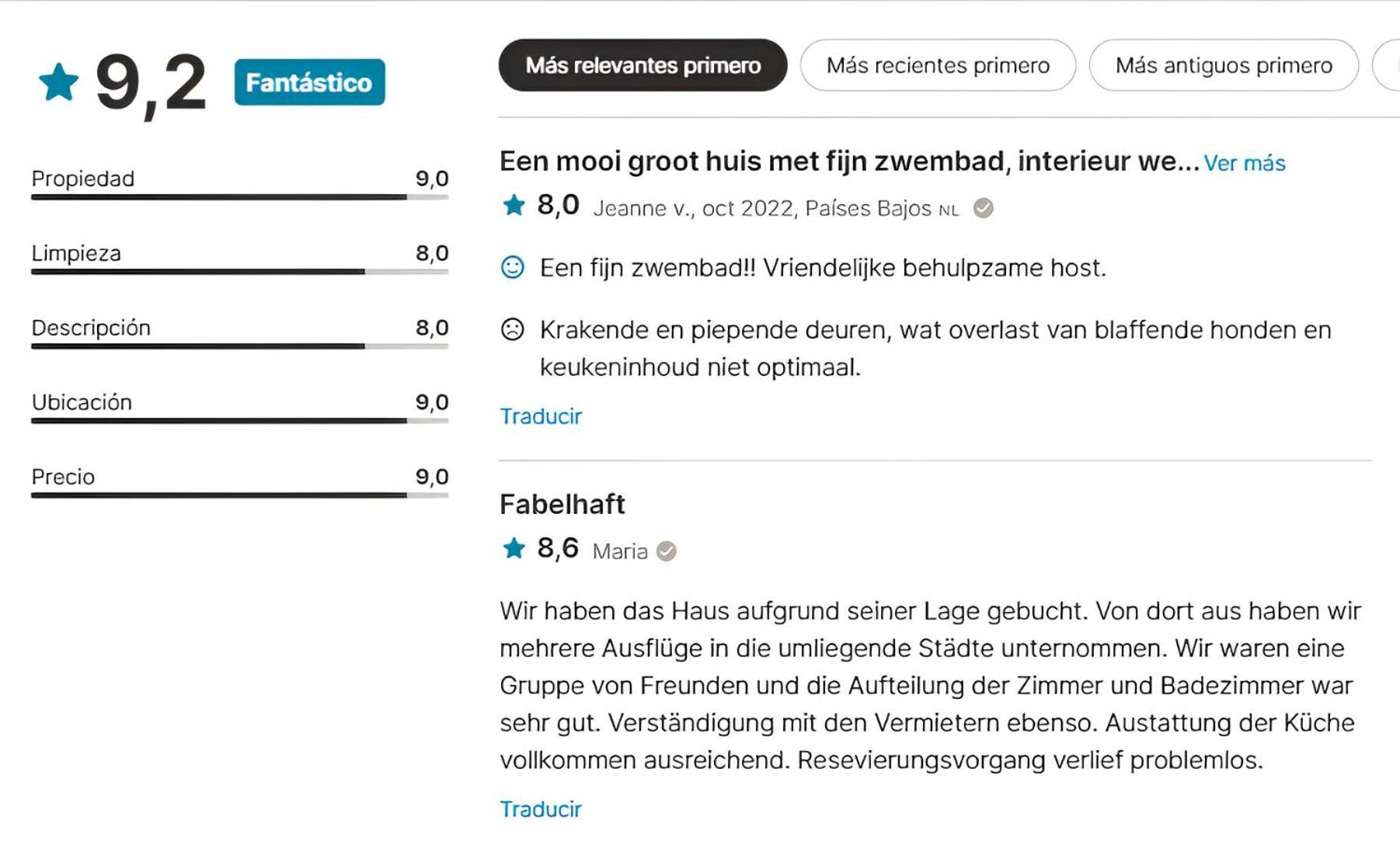The width and height of the screenshot is (1400, 848).
Task: Sort by Más recientes primero
Action: click(938, 65)
